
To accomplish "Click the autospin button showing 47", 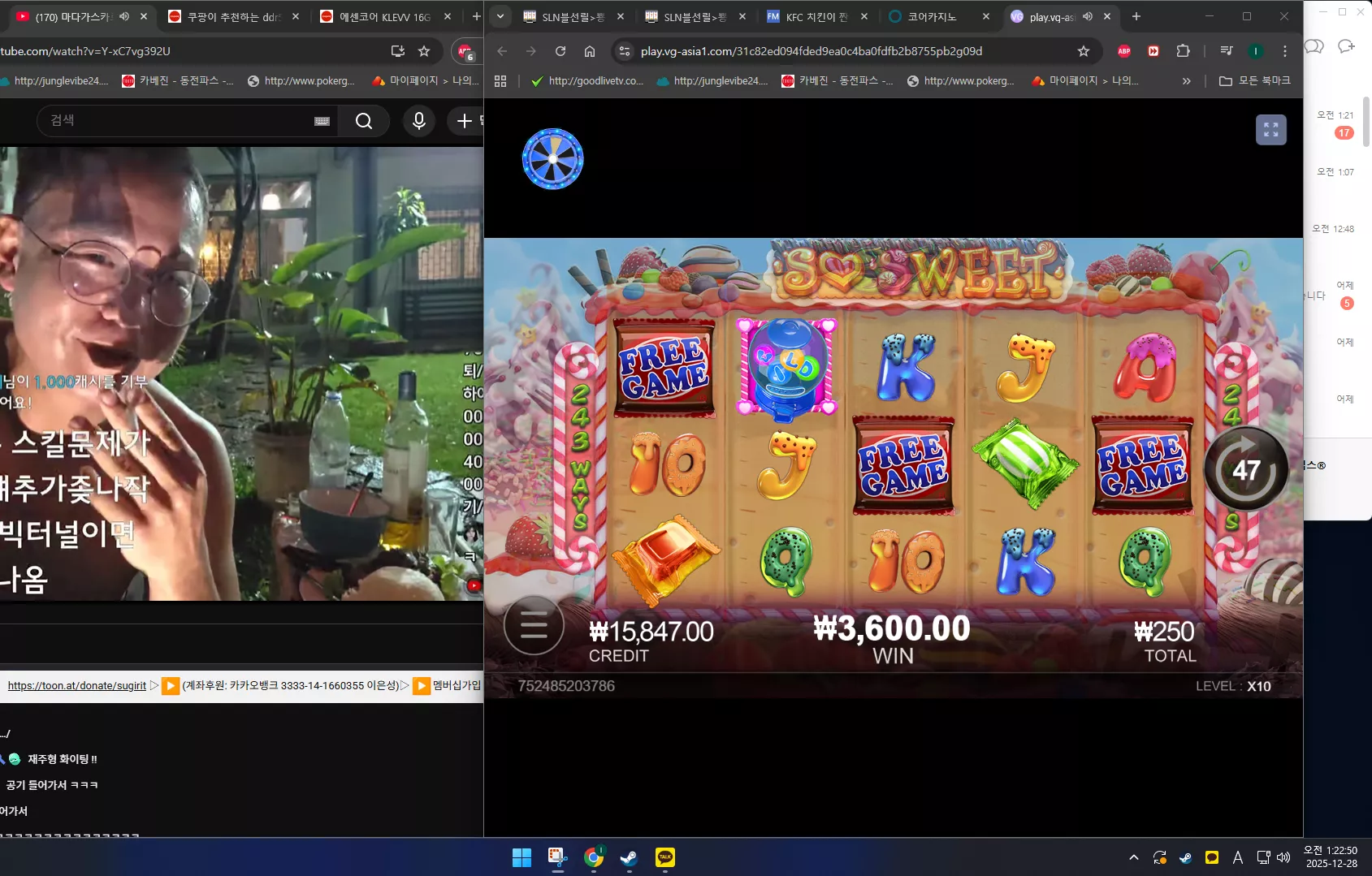I will (1245, 468).
